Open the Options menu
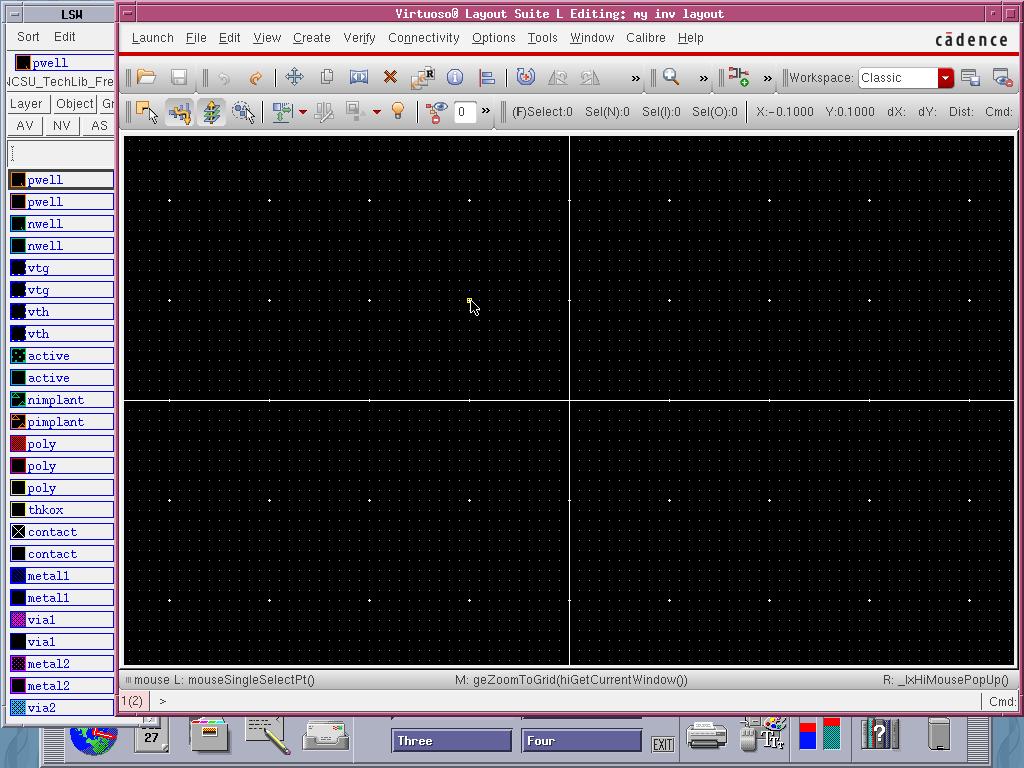Image resolution: width=1024 pixels, height=768 pixels. [494, 38]
